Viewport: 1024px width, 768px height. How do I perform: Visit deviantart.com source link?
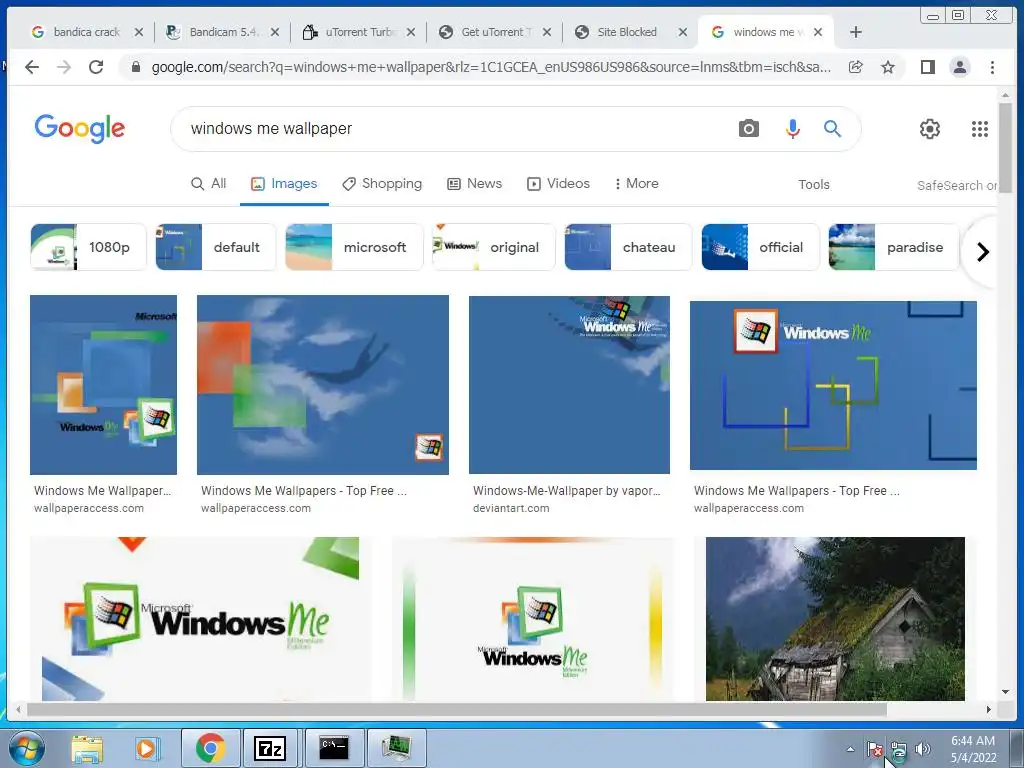(511, 508)
